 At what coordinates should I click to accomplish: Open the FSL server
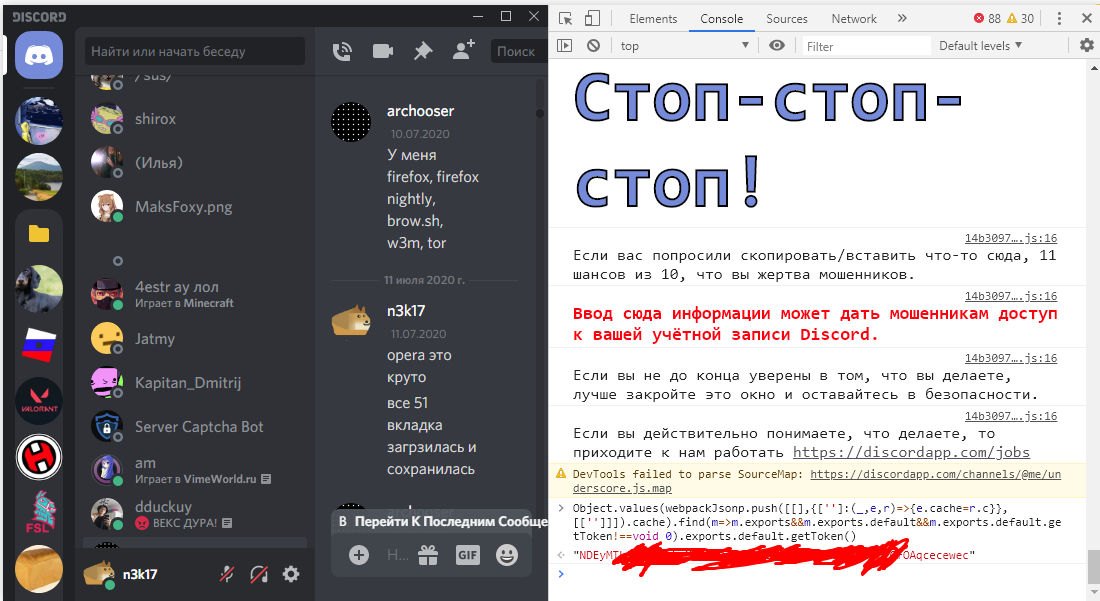pos(39,513)
